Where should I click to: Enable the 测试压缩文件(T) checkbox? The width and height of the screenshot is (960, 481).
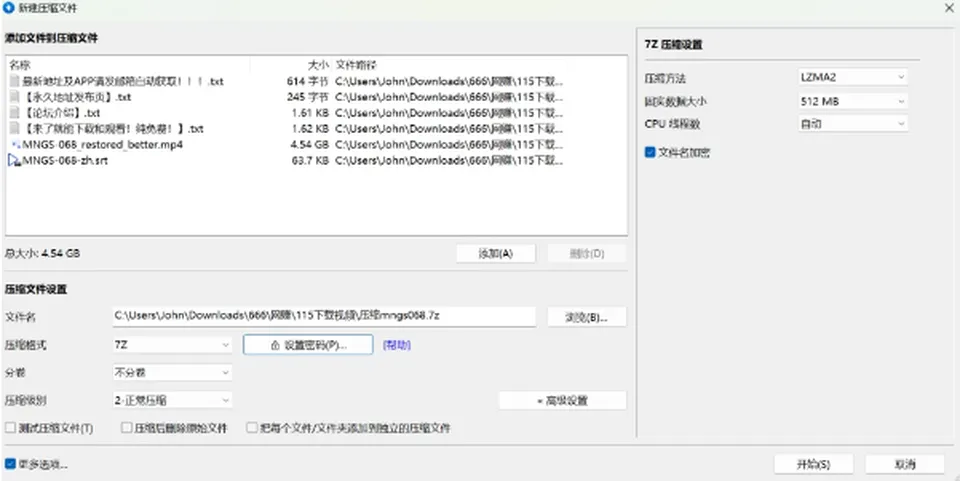[x=10, y=428]
